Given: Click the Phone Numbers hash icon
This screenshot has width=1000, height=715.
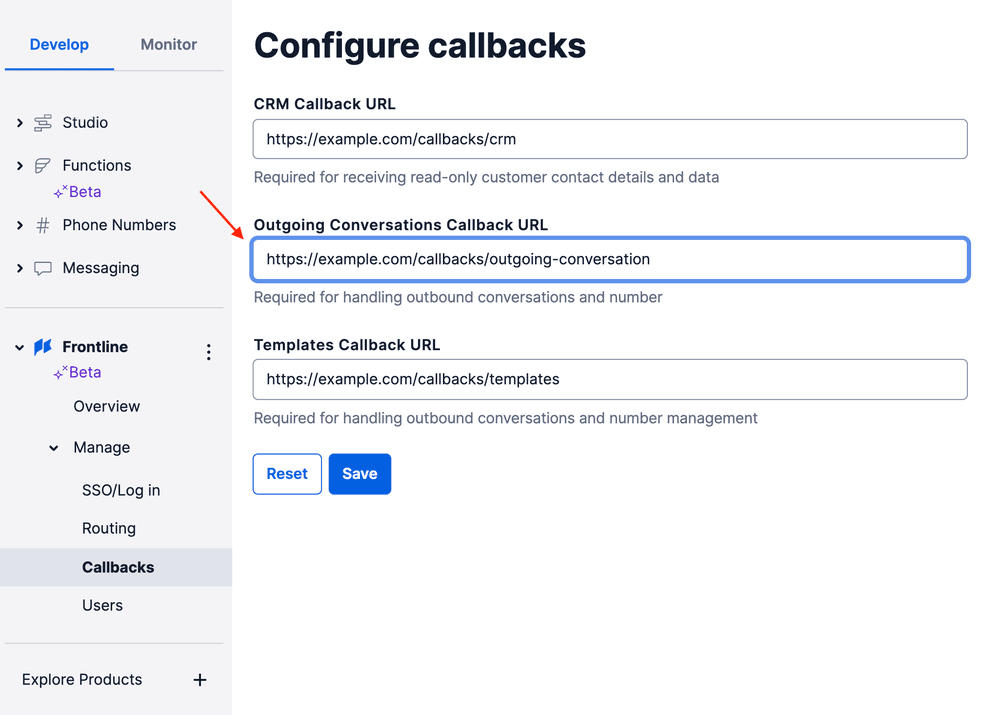Looking at the screenshot, I should [43, 226].
